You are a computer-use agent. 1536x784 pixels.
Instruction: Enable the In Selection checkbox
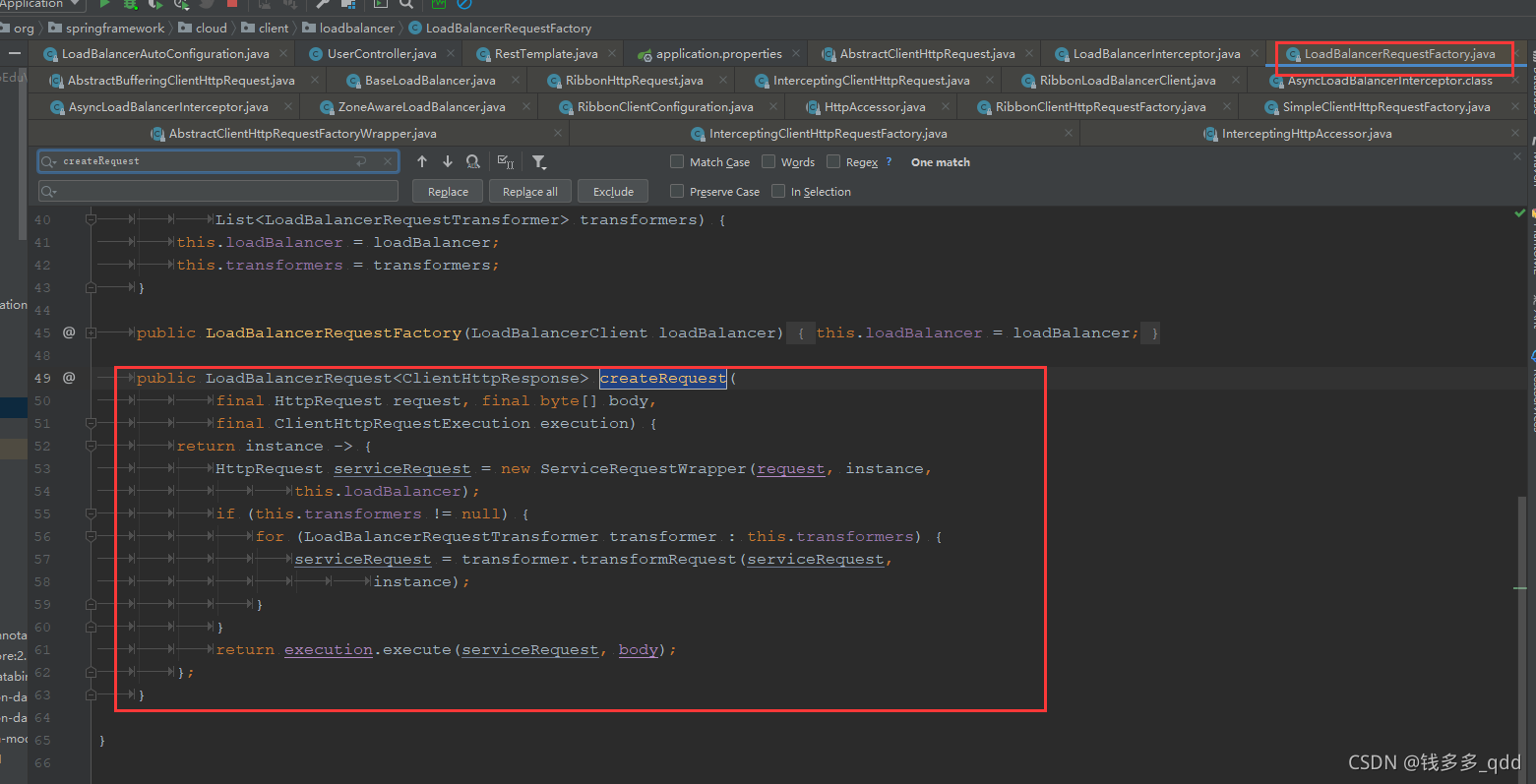778,191
